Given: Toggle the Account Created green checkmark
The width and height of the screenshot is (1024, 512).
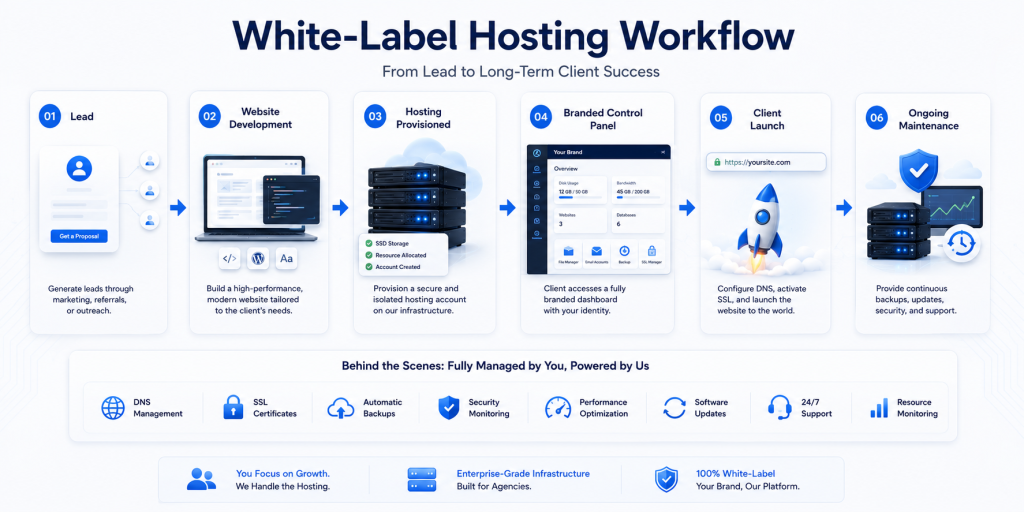Looking at the screenshot, I should (369, 267).
